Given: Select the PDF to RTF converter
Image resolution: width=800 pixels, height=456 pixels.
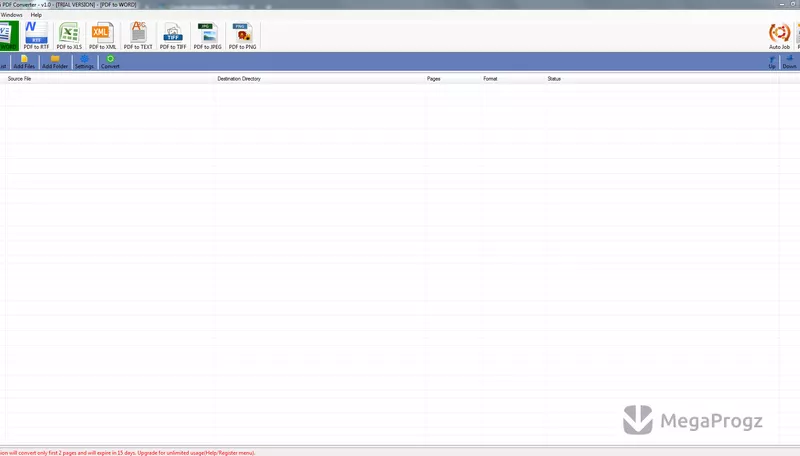Looking at the screenshot, I should [x=36, y=35].
